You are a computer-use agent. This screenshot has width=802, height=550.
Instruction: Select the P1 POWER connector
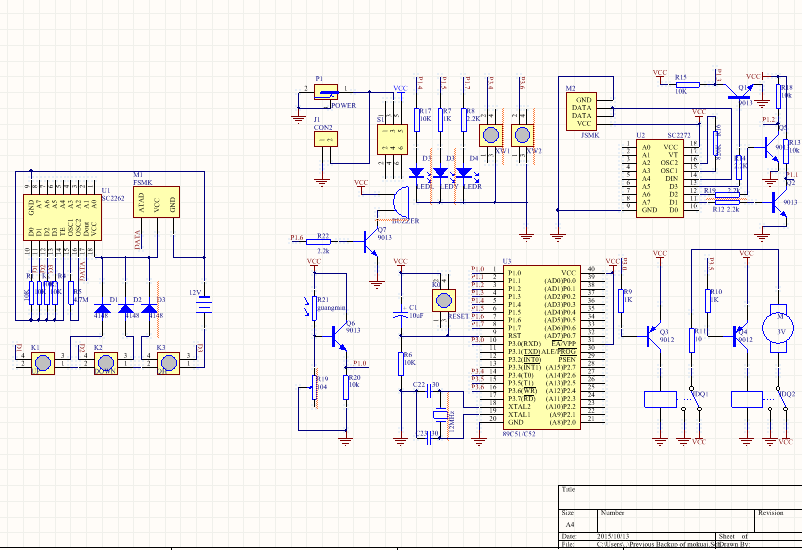pos(326,92)
